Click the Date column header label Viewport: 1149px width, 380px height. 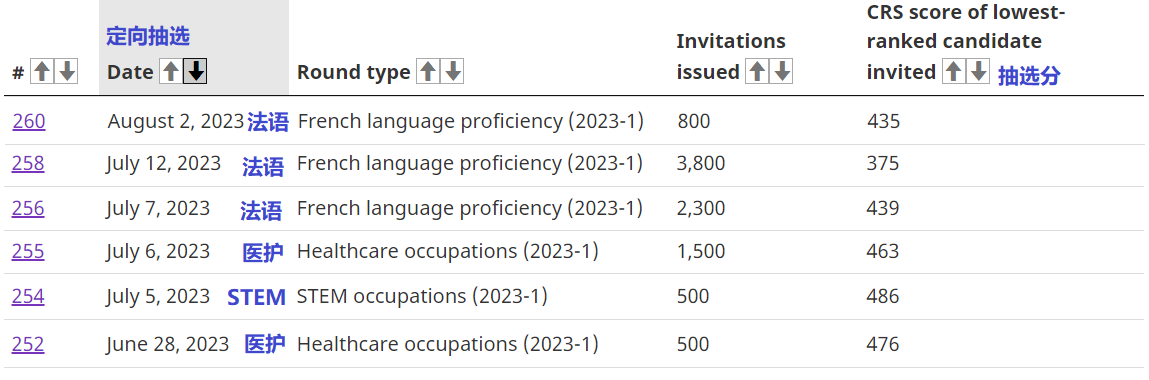130,72
